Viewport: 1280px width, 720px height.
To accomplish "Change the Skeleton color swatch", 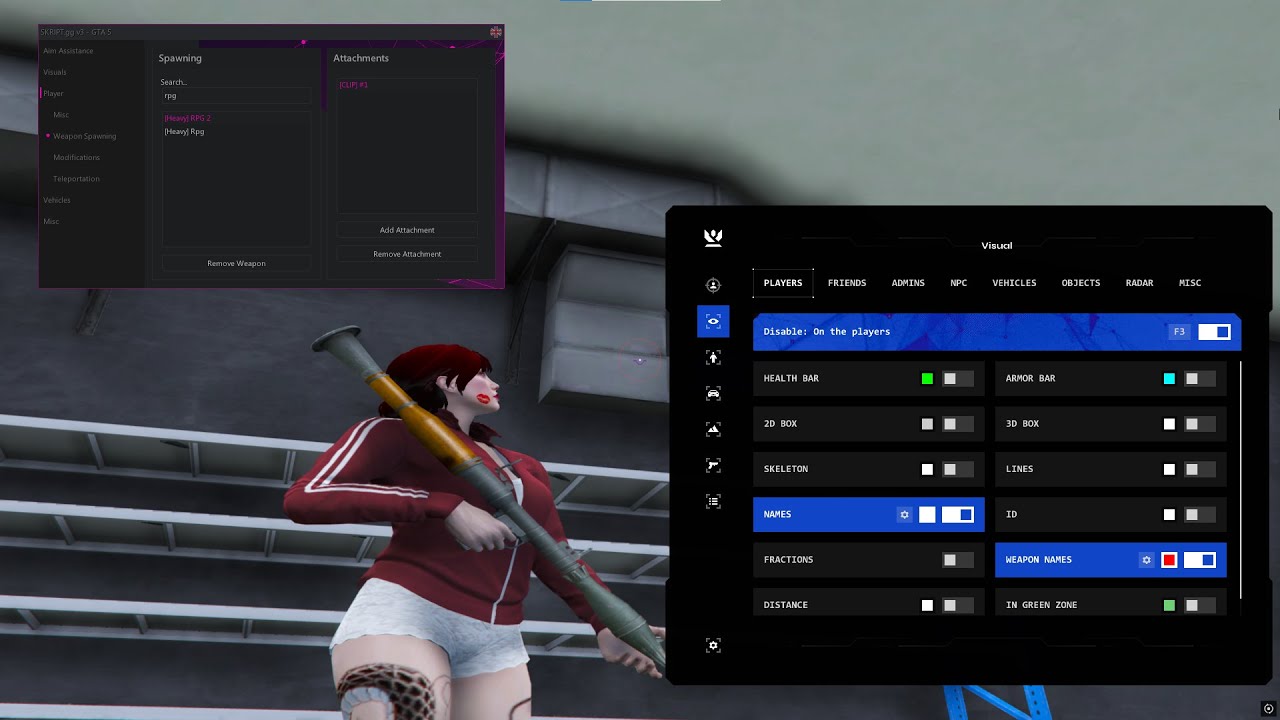I will (x=927, y=469).
